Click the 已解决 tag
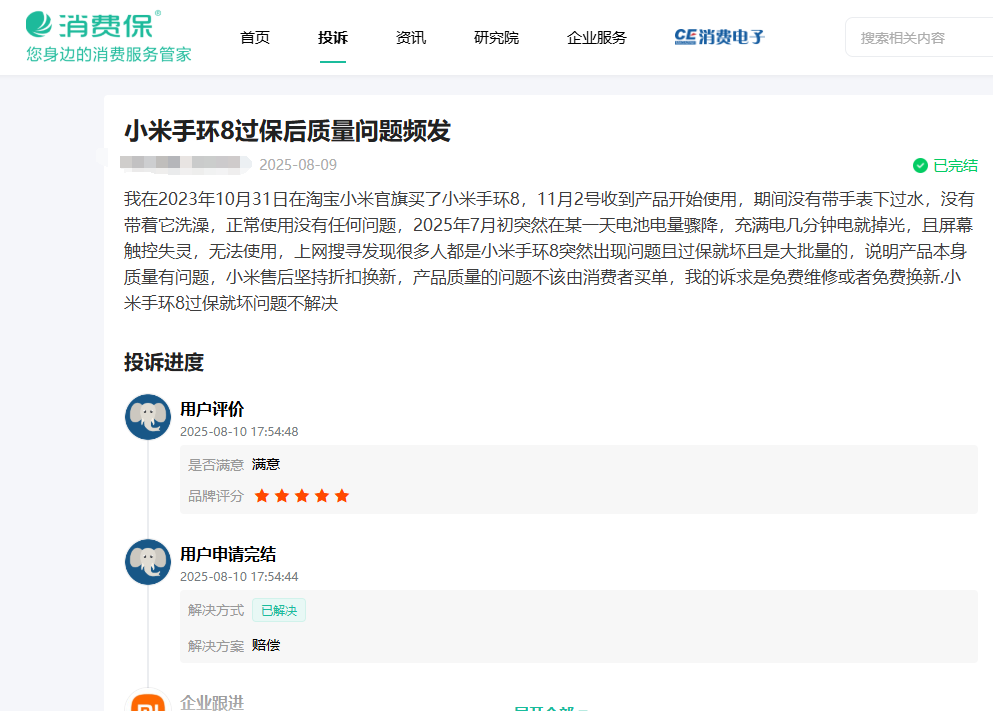The width and height of the screenshot is (993, 711). pos(279,610)
